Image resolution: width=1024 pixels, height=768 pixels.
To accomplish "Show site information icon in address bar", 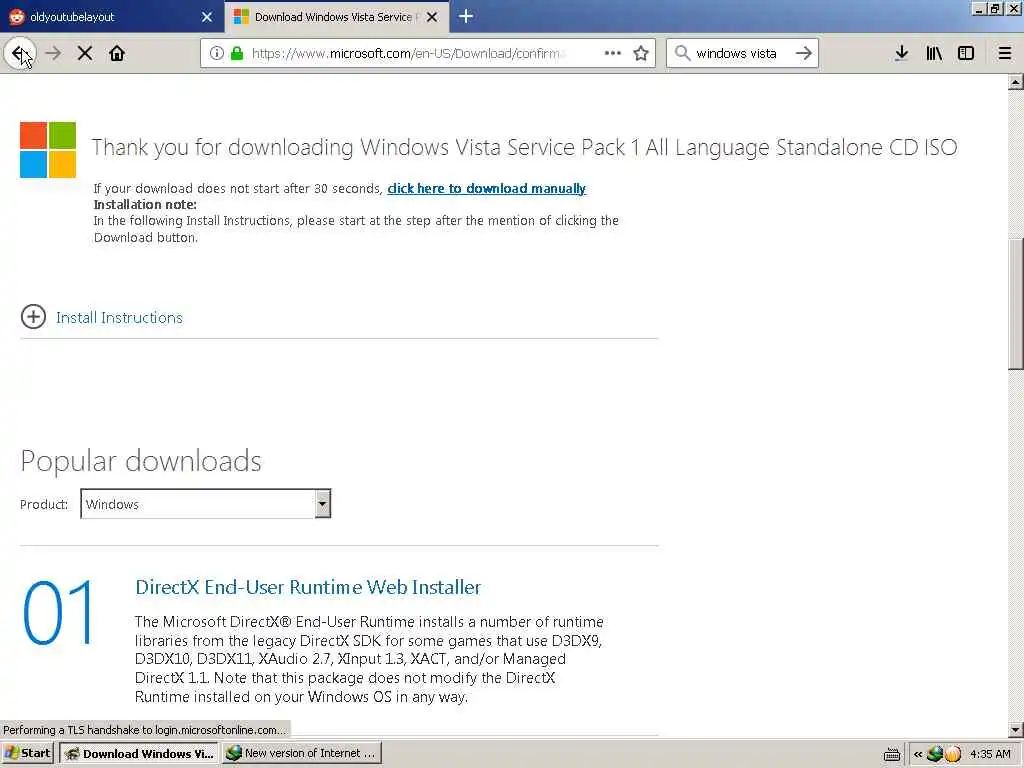I will click(217, 53).
